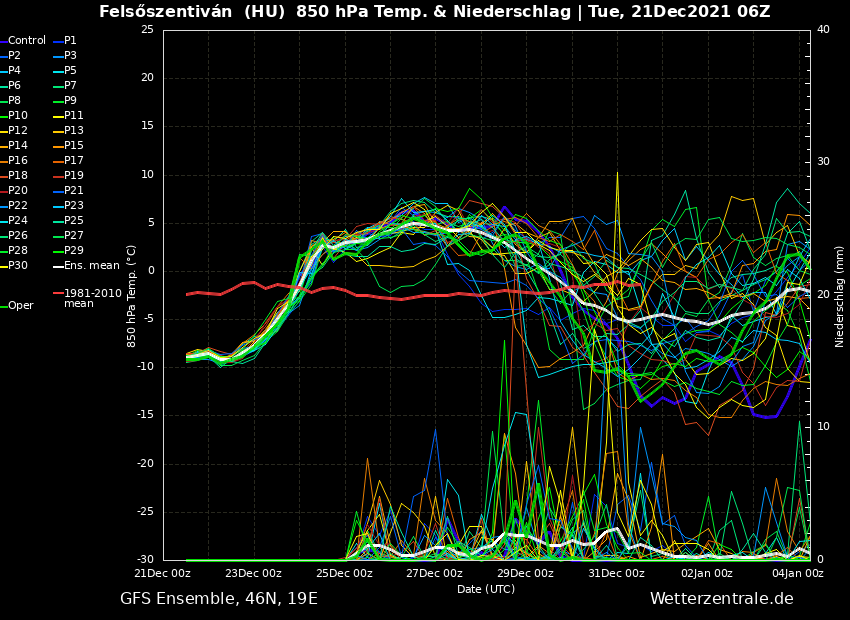Click the P19 legend label

(73, 176)
